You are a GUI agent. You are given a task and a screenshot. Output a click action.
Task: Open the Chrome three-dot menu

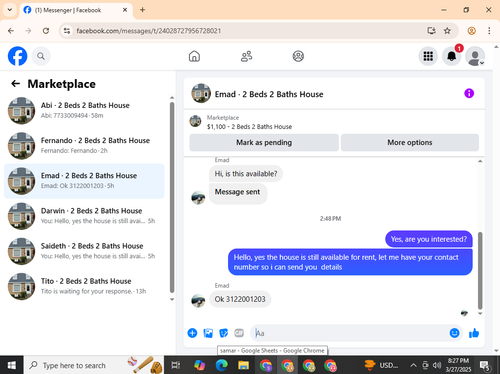point(489,31)
